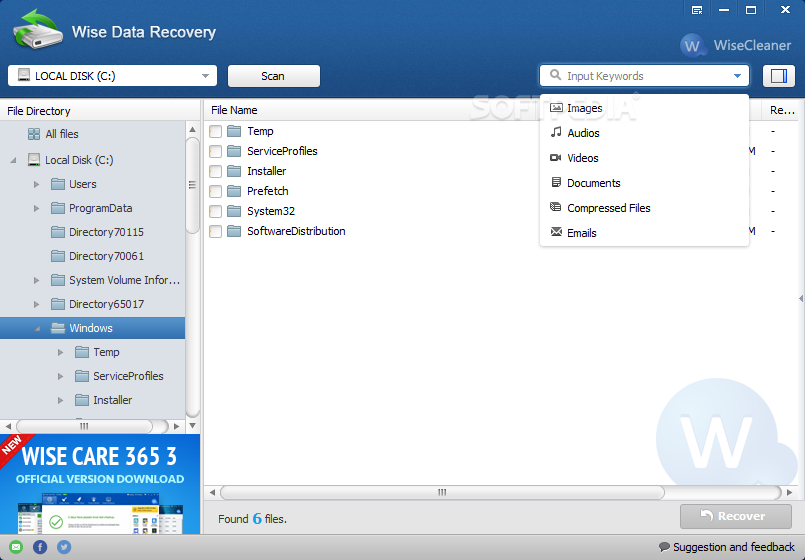The image size is (805, 560).
Task: Click the Users folder icon
Action: pos(58,184)
